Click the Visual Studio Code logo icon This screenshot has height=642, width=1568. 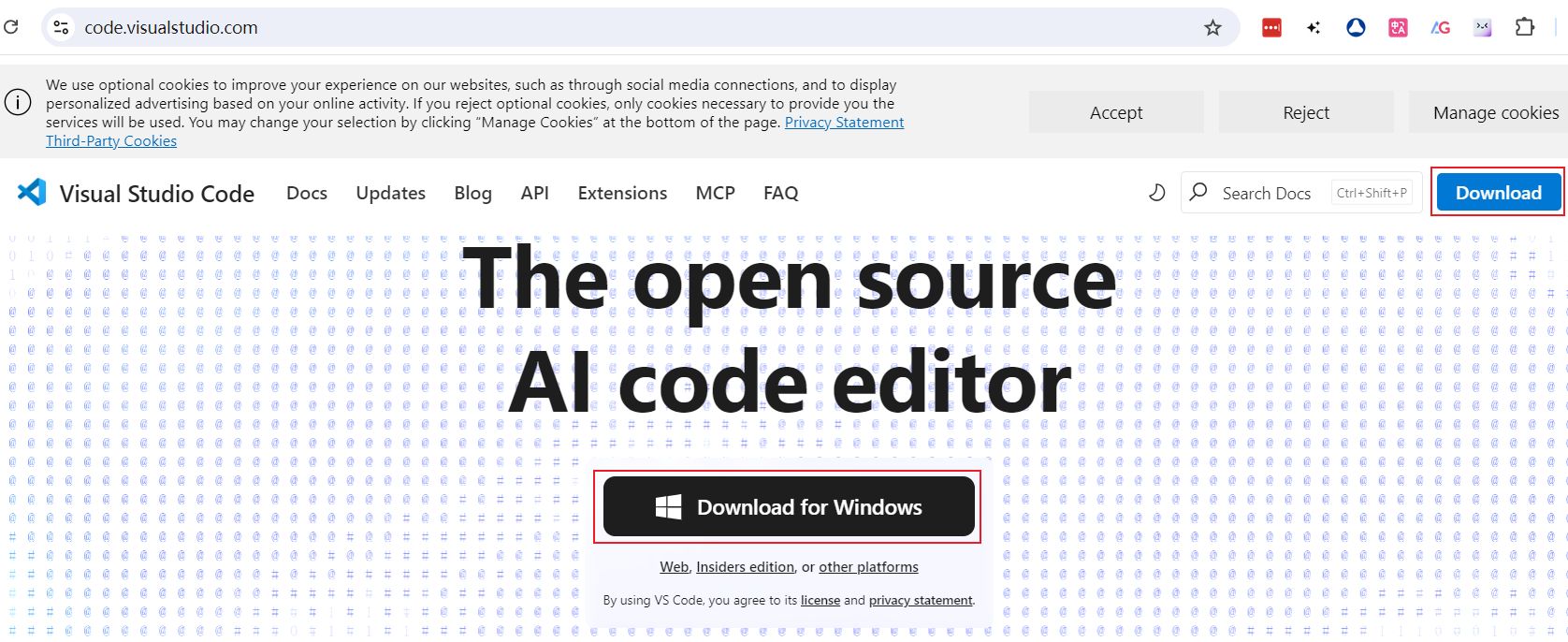(x=32, y=193)
